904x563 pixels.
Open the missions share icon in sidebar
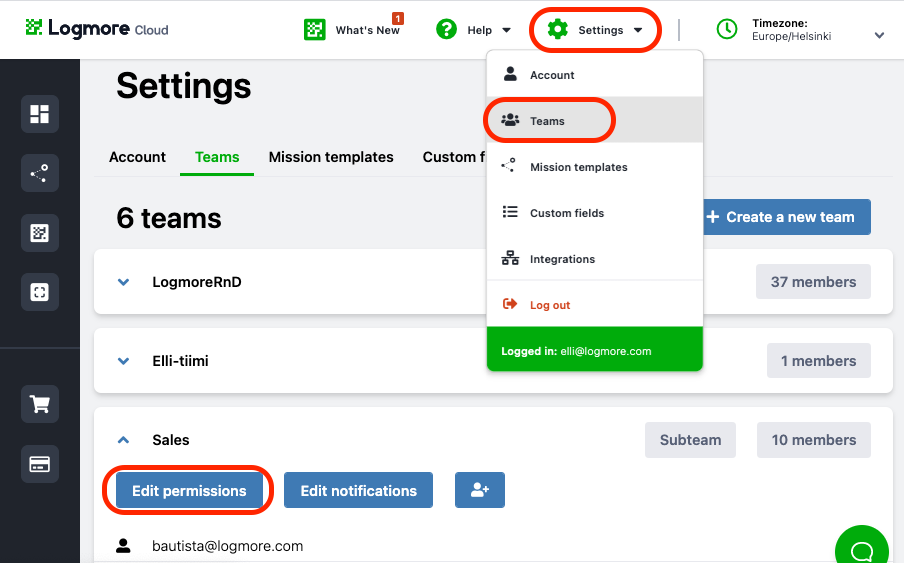pos(40,173)
